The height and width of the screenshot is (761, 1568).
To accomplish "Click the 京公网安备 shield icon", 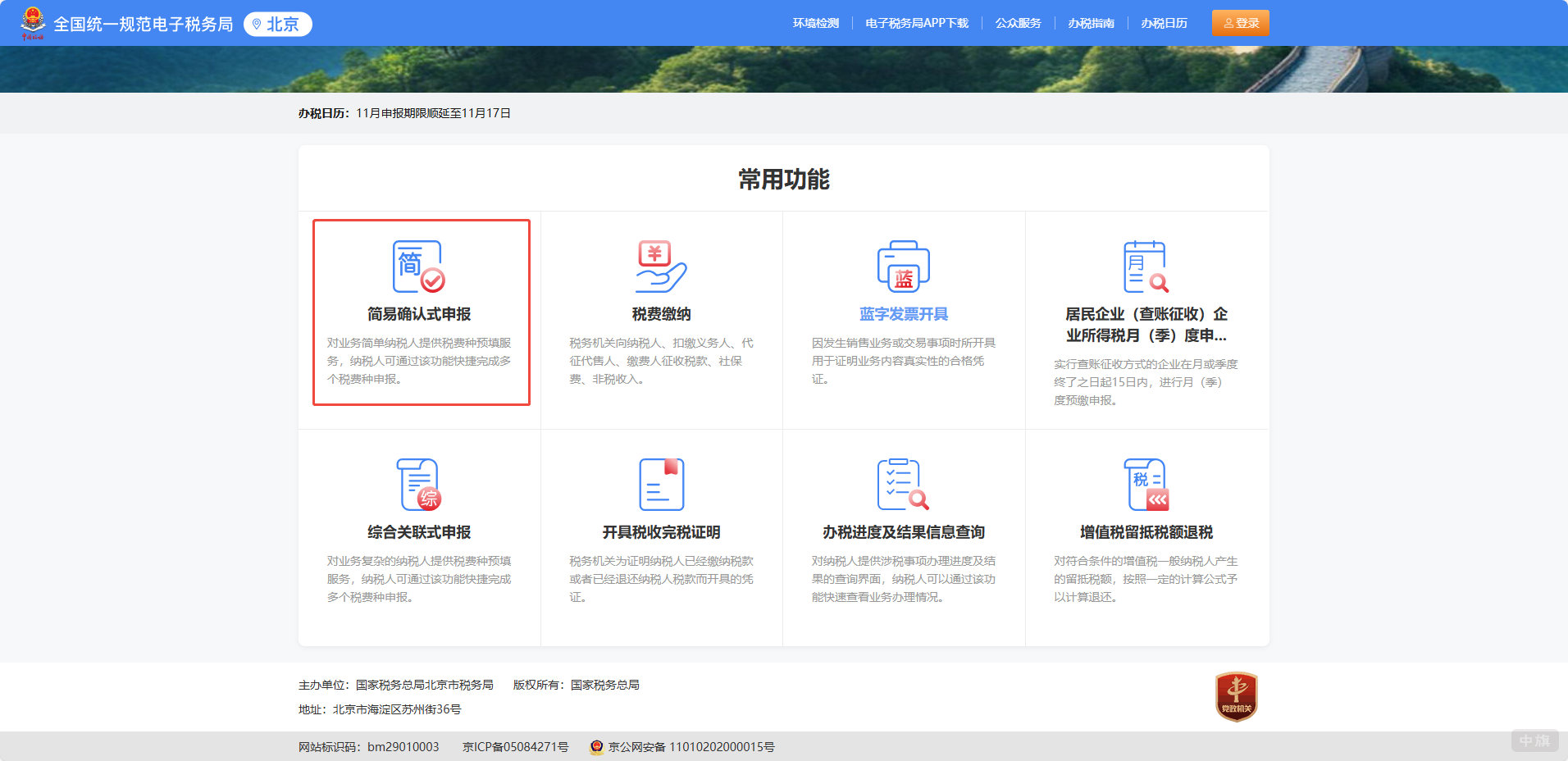I will point(597,747).
